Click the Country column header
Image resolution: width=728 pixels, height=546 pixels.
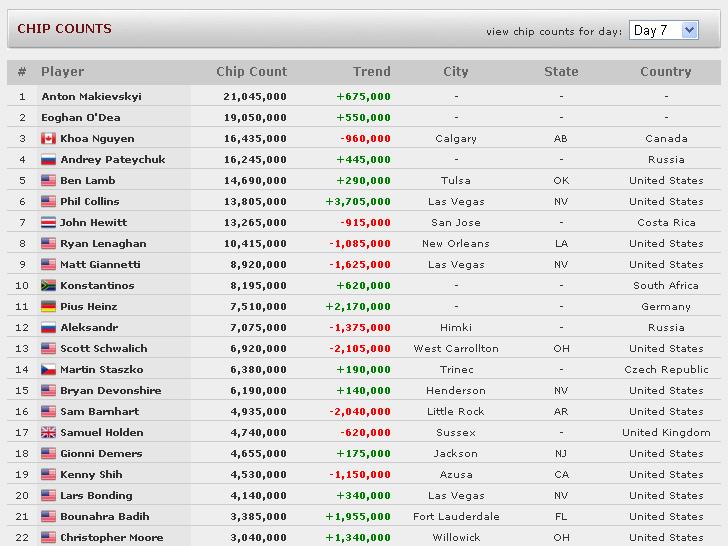[666, 72]
